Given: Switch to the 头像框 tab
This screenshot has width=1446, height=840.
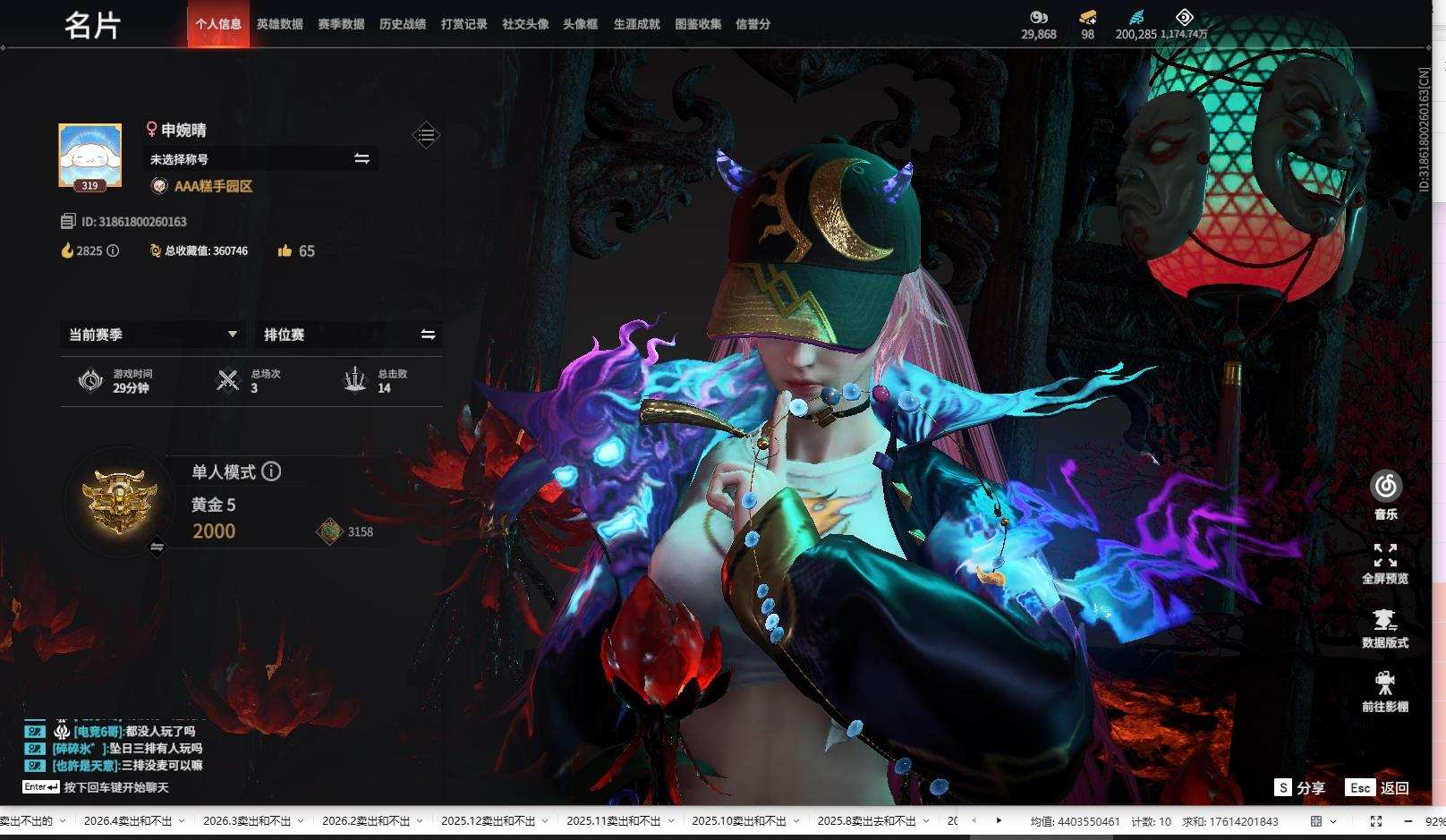Looking at the screenshot, I should pyautogui.click(x=581, y=24).
